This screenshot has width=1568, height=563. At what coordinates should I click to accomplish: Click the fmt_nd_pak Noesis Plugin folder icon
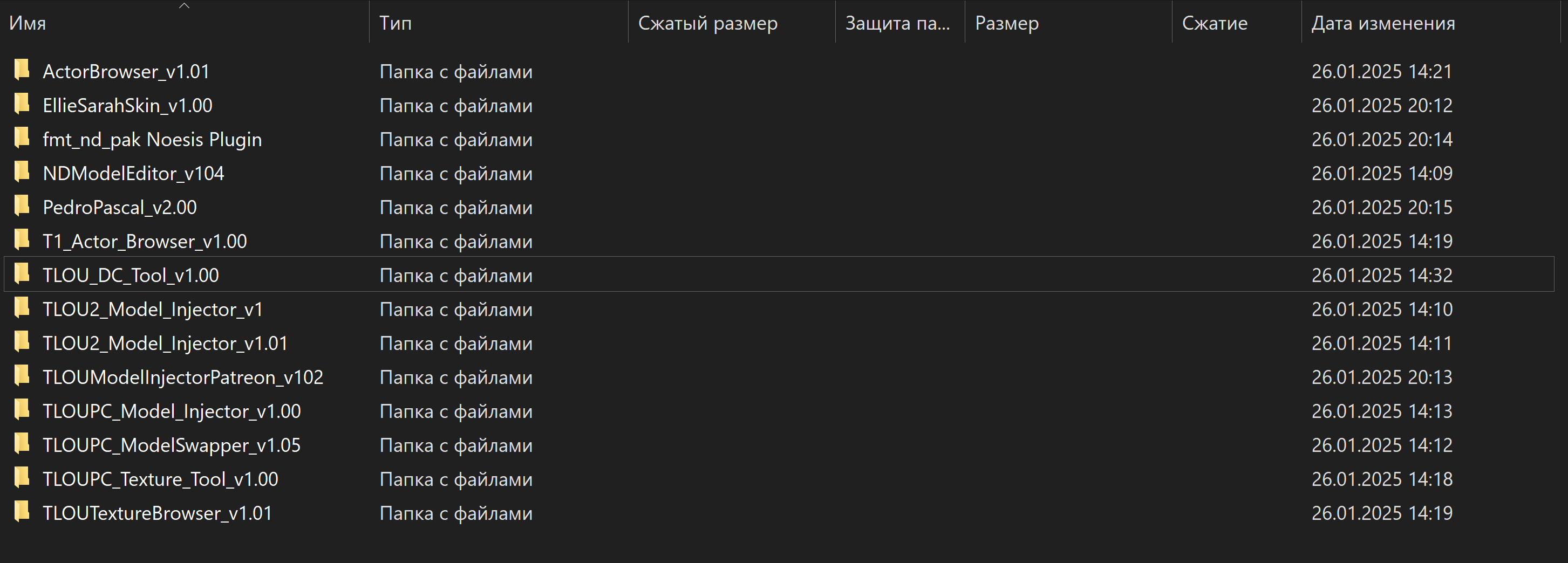22,139
